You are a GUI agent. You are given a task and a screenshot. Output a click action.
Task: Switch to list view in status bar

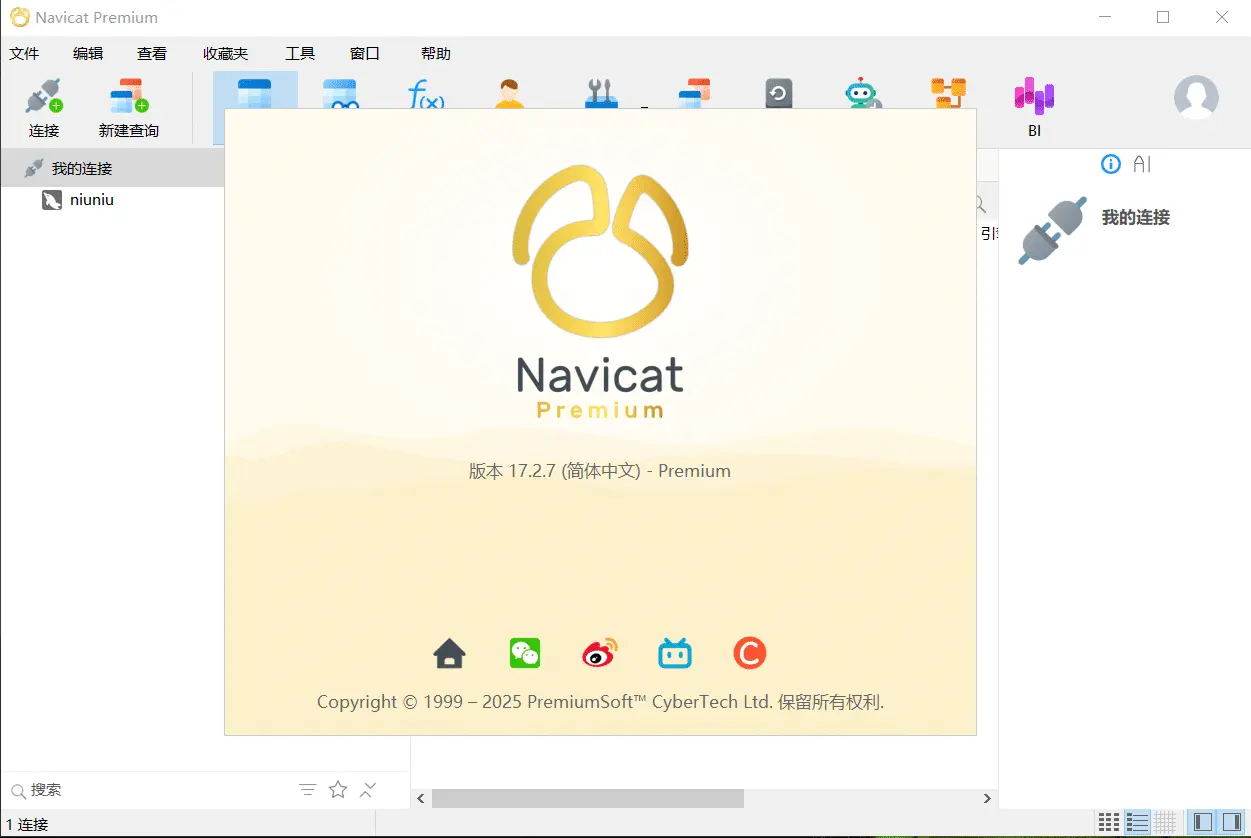(x=1137, y=822)
